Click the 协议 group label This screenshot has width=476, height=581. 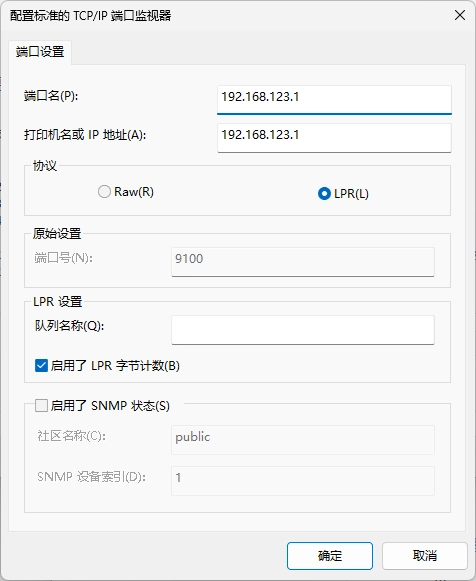pos(45,166)
